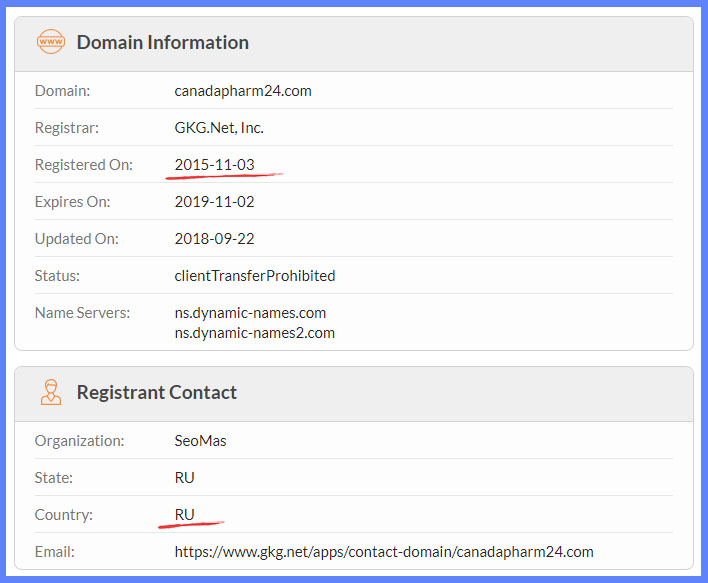This screenshot has height=583, width=708.
Task: Click the WWW globe icon
Action: (x=50, y=42)
